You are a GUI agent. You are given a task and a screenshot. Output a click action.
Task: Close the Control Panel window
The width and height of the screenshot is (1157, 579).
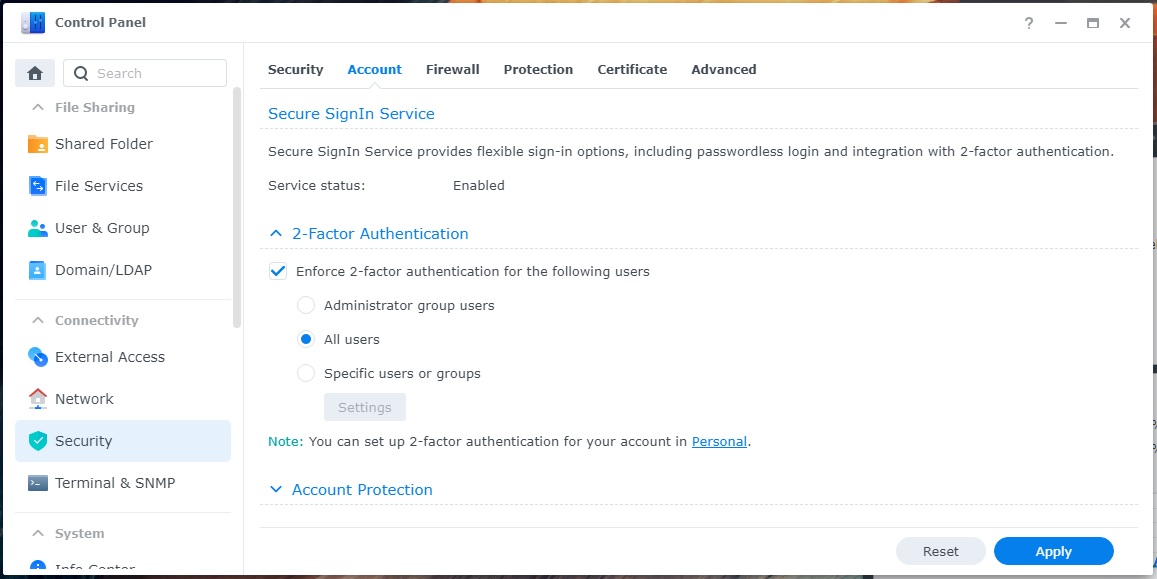pos(1125,23)
